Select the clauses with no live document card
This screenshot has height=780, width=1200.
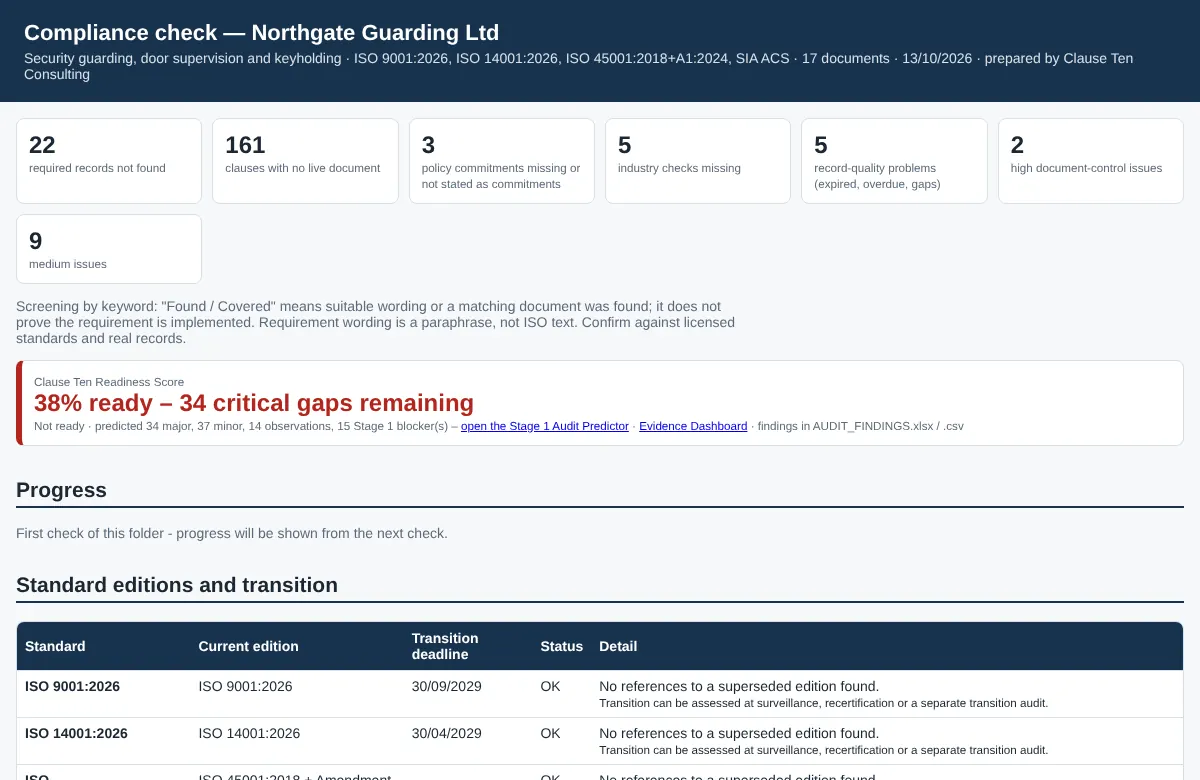[x=305, y=161]
